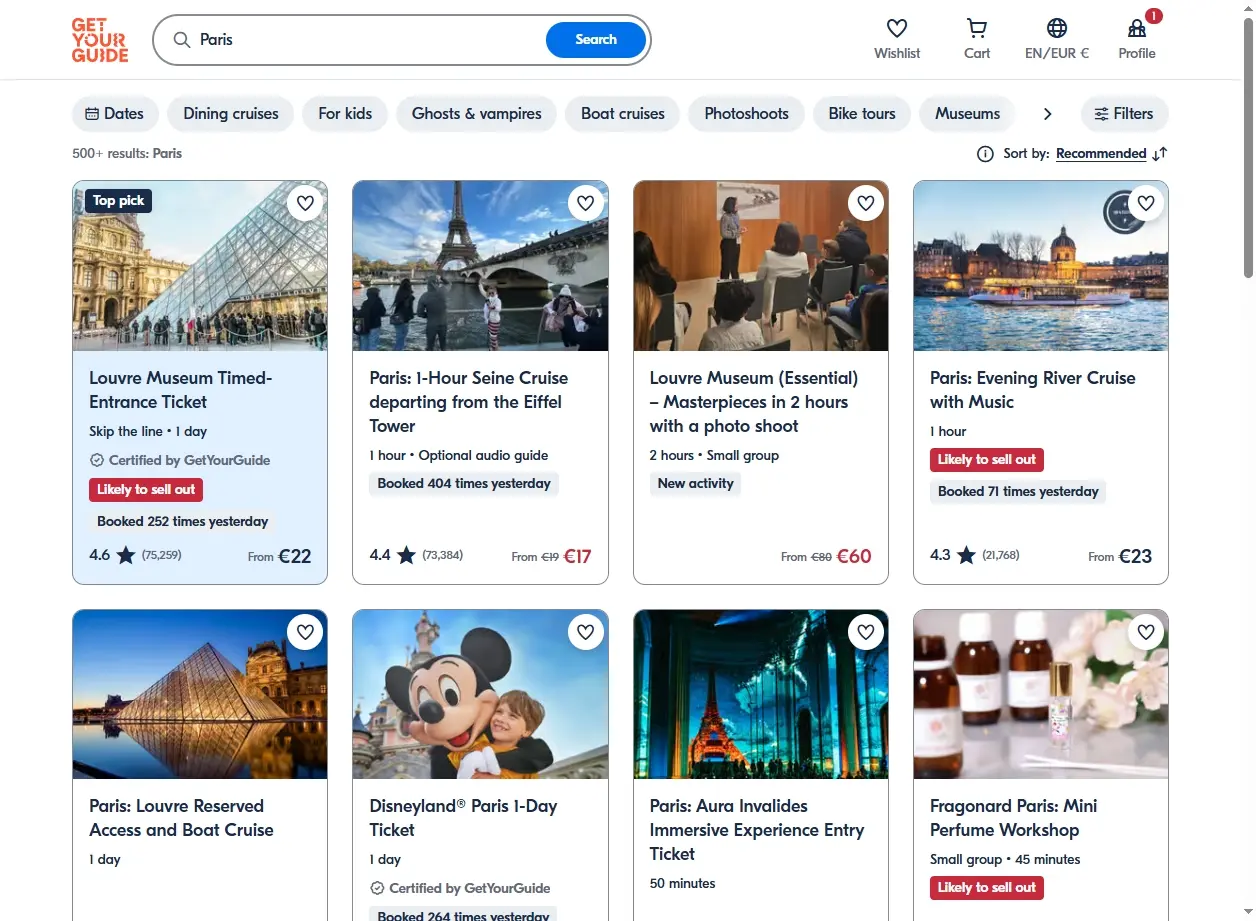The width and height of the screenshot is (1256, 921).
Task: Open Fragonard Paris: Mini Perfume Workshop title
Action: tap(1014, 818)
